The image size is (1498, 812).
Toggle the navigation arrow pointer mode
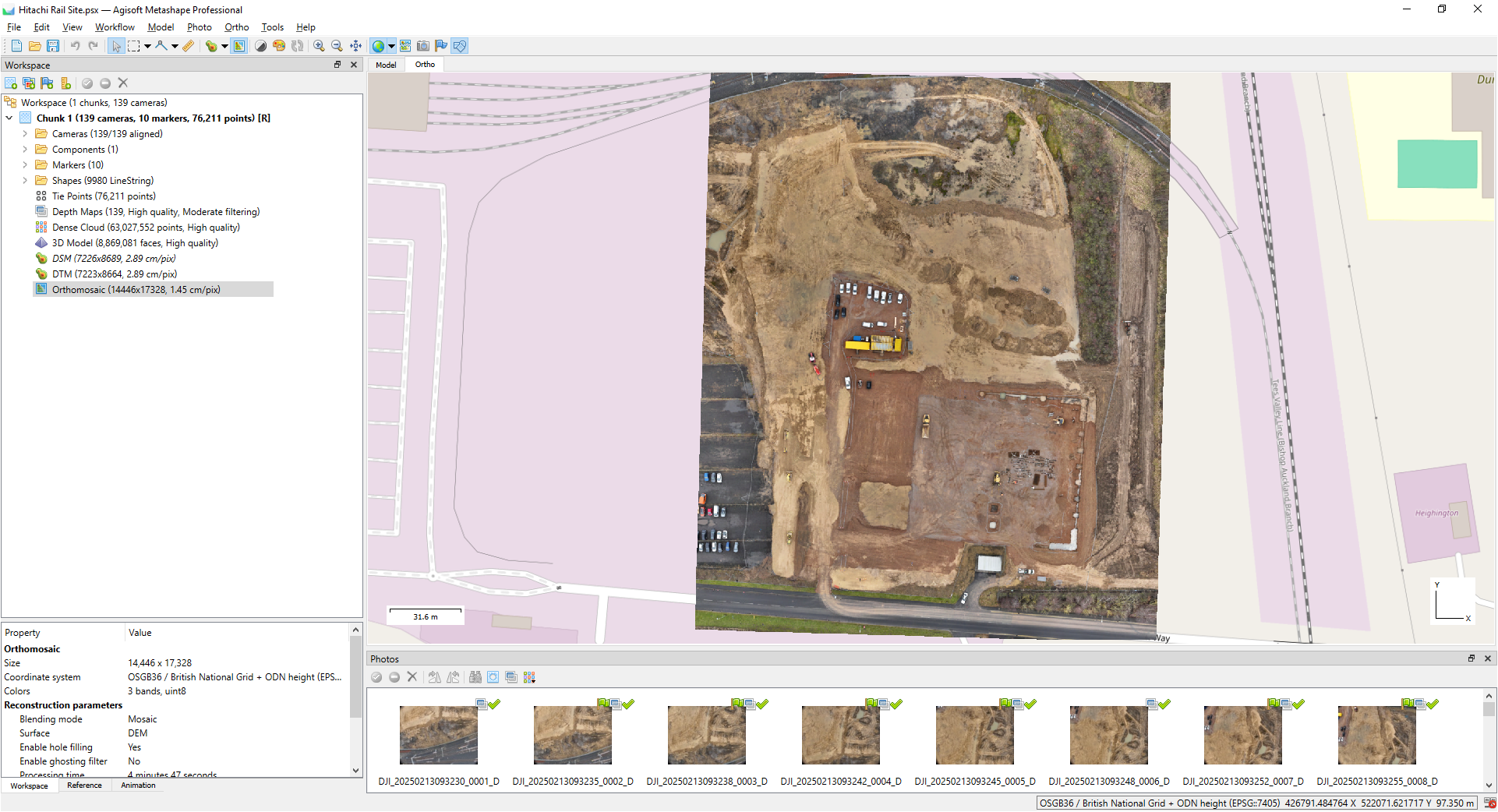[116, 46]
